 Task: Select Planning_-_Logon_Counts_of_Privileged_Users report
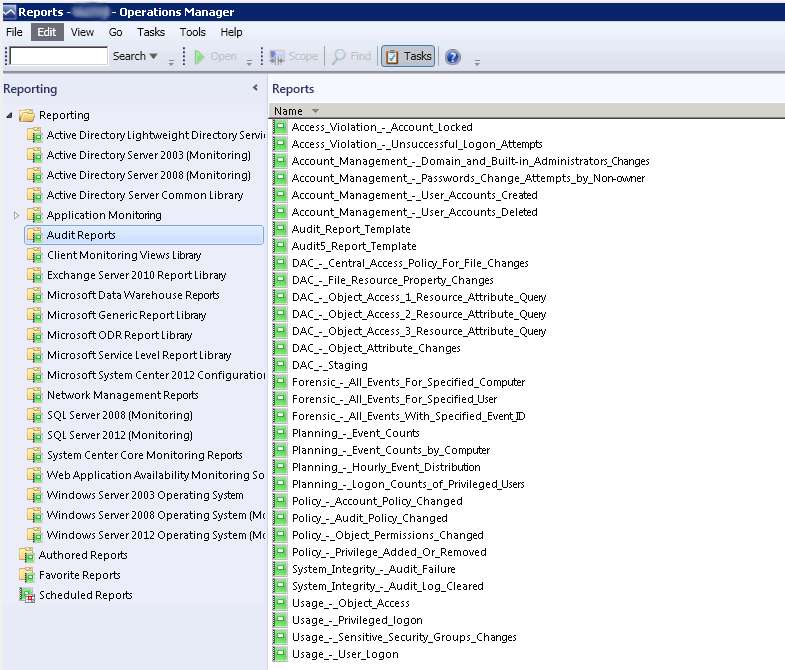tap(408, 485)
